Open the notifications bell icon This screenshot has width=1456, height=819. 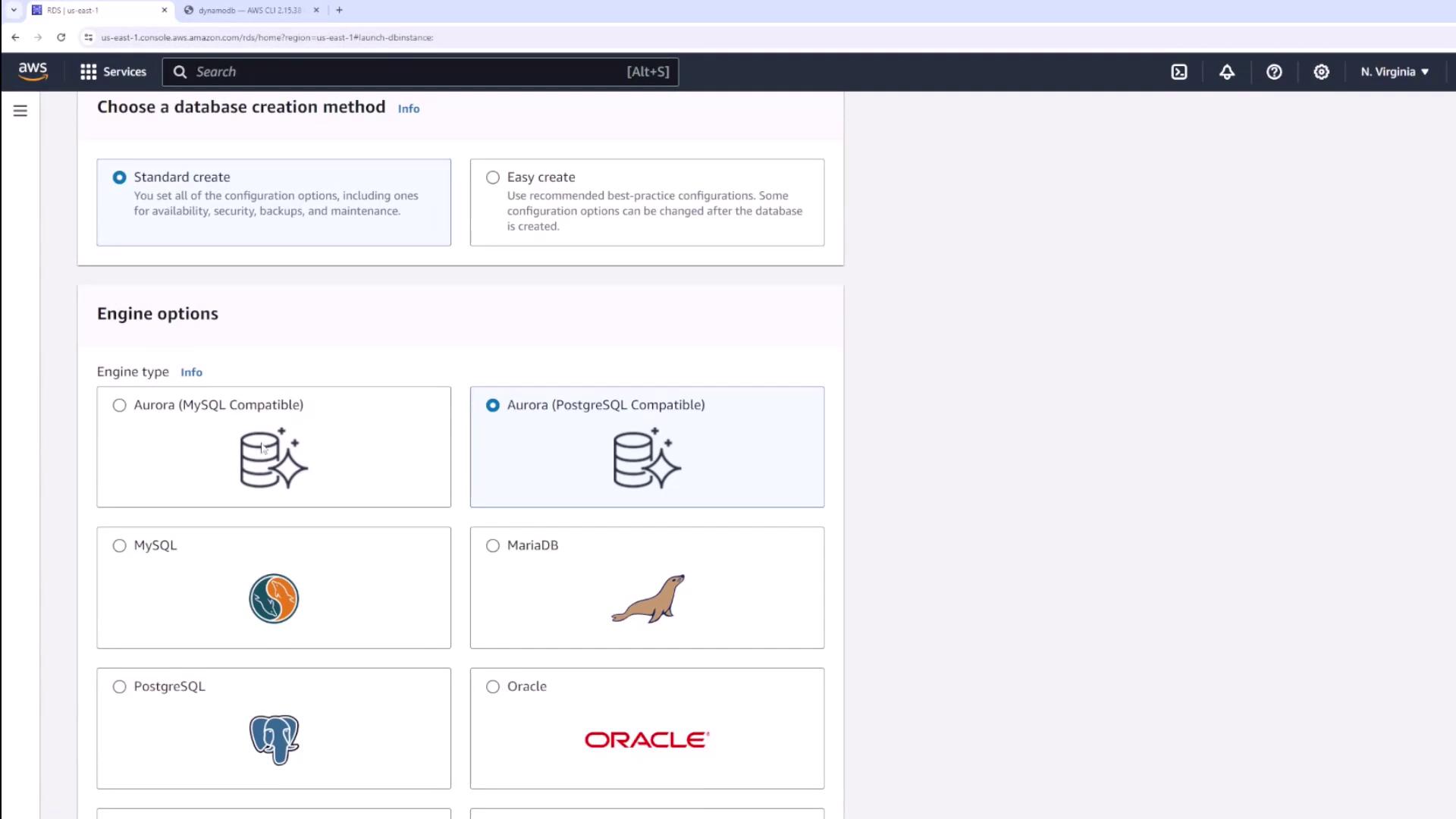click(x=1227, y=72)
